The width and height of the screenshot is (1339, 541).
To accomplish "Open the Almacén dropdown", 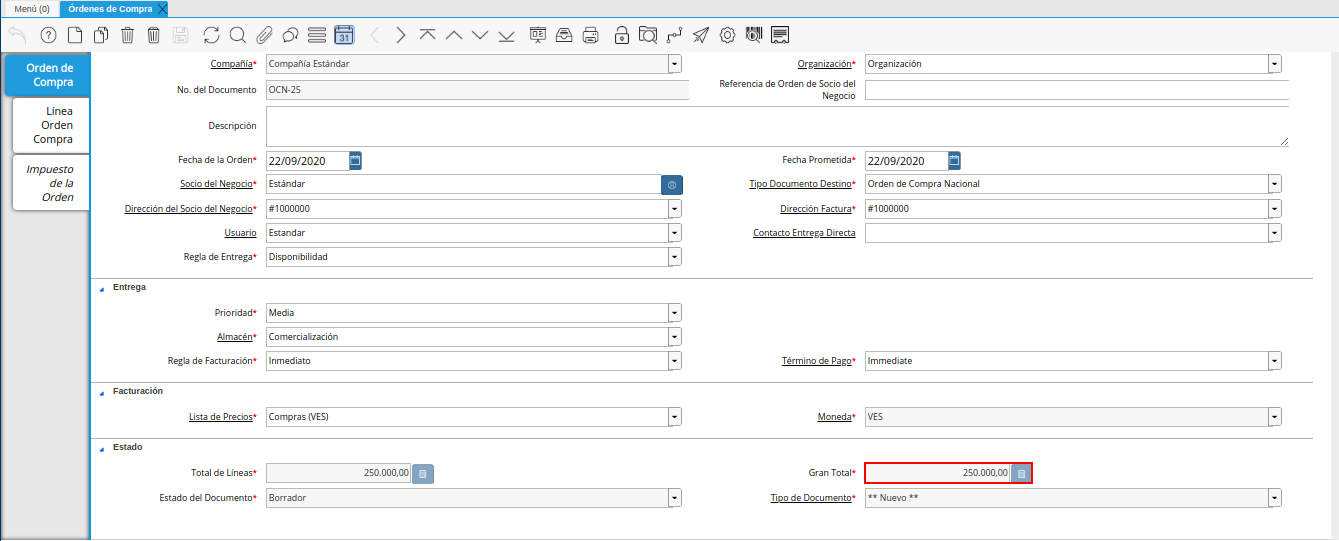I will tap(675, 337).
